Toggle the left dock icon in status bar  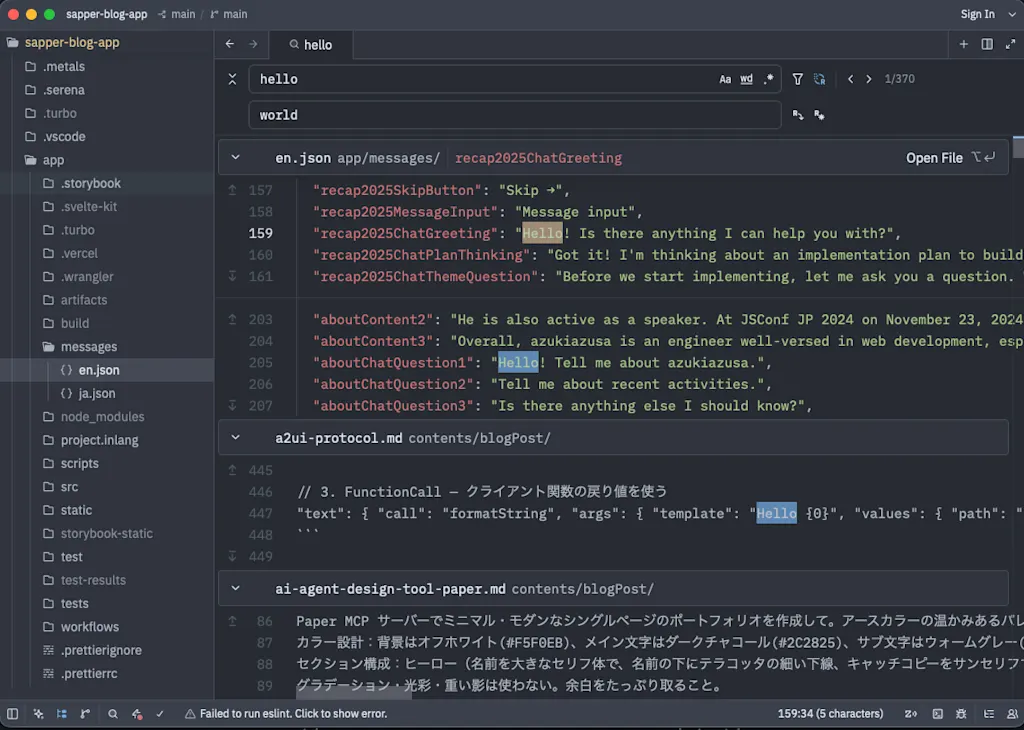pyautogui.click(x=12, y=714)
